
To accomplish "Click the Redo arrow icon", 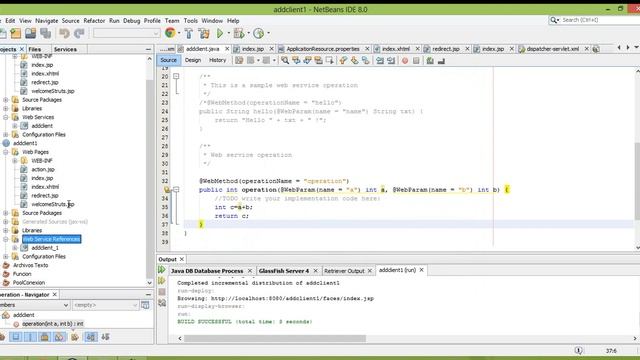I will point(79,33).
